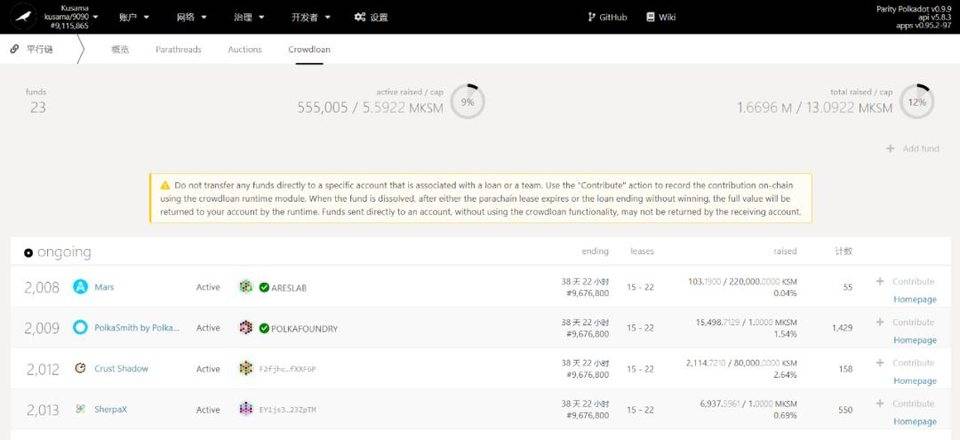
Task: Click the 0.04% raised value for Mars
Action: coord(786,293)
